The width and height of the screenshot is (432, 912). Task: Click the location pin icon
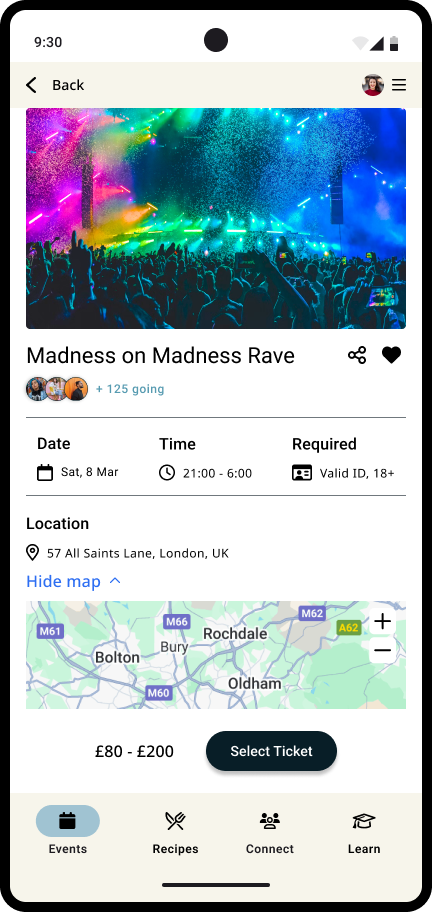click(33, 553)
